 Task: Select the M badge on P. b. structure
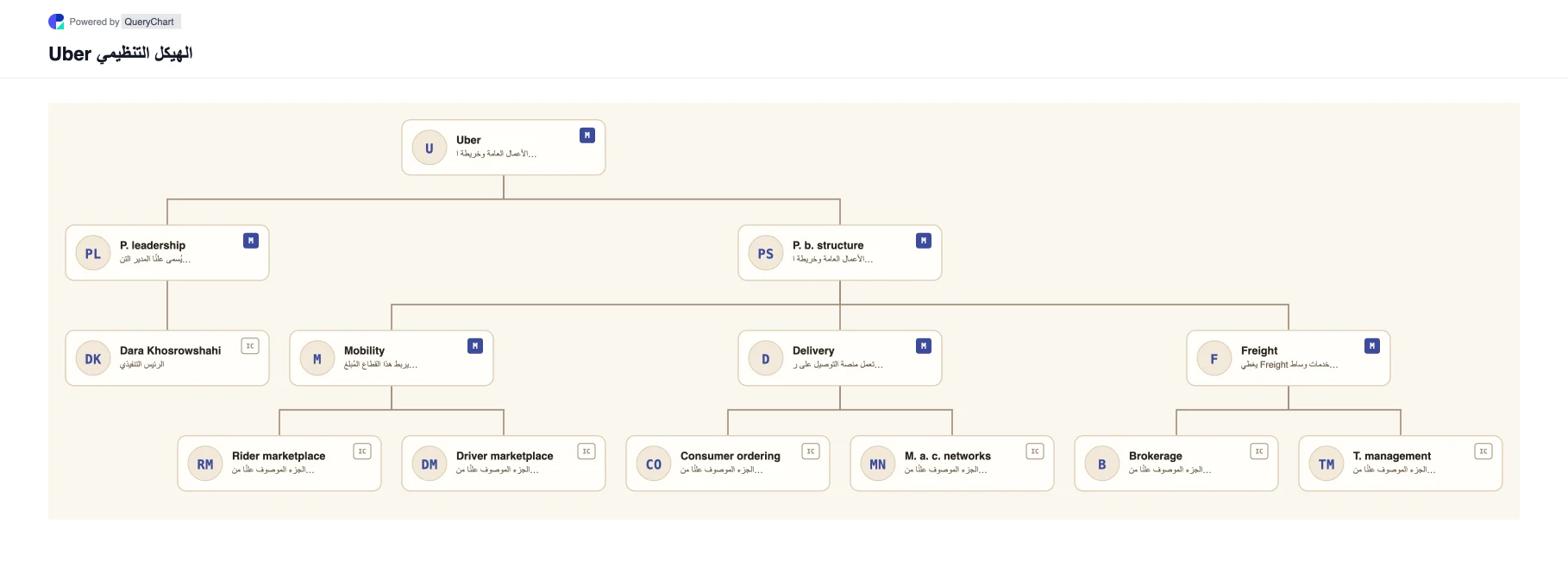point(924,241)
